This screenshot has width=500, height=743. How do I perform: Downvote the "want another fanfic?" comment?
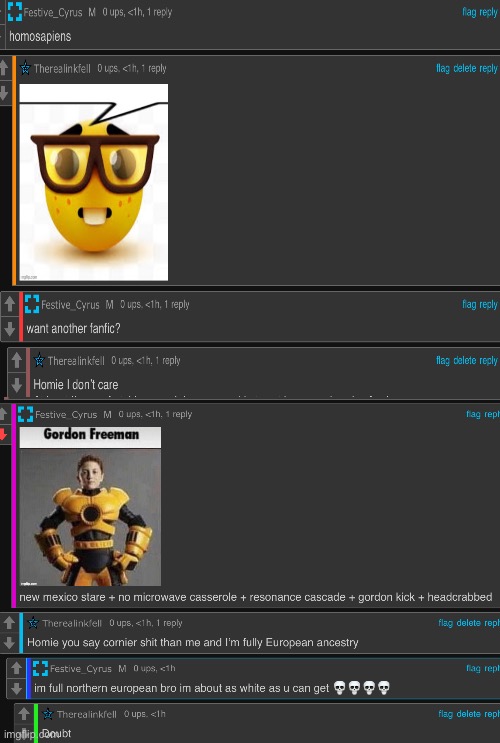coord(10,328)
